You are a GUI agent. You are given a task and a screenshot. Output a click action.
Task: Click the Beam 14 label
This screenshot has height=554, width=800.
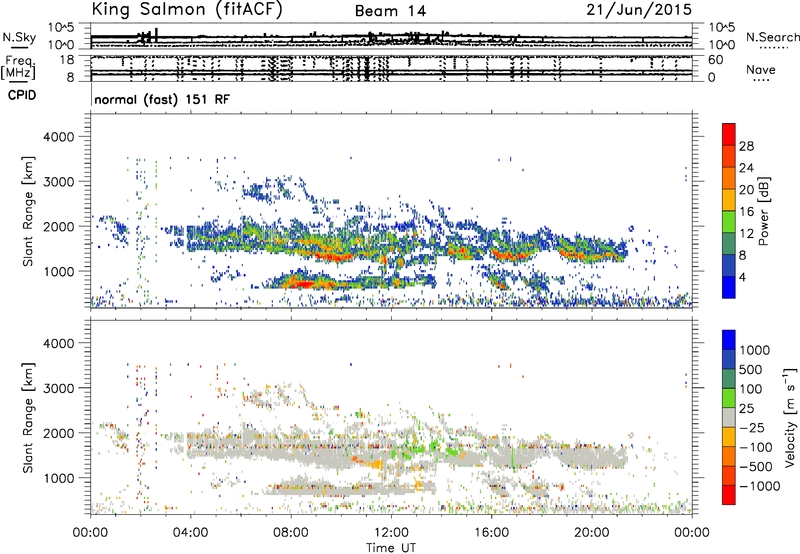pos(390,11)
